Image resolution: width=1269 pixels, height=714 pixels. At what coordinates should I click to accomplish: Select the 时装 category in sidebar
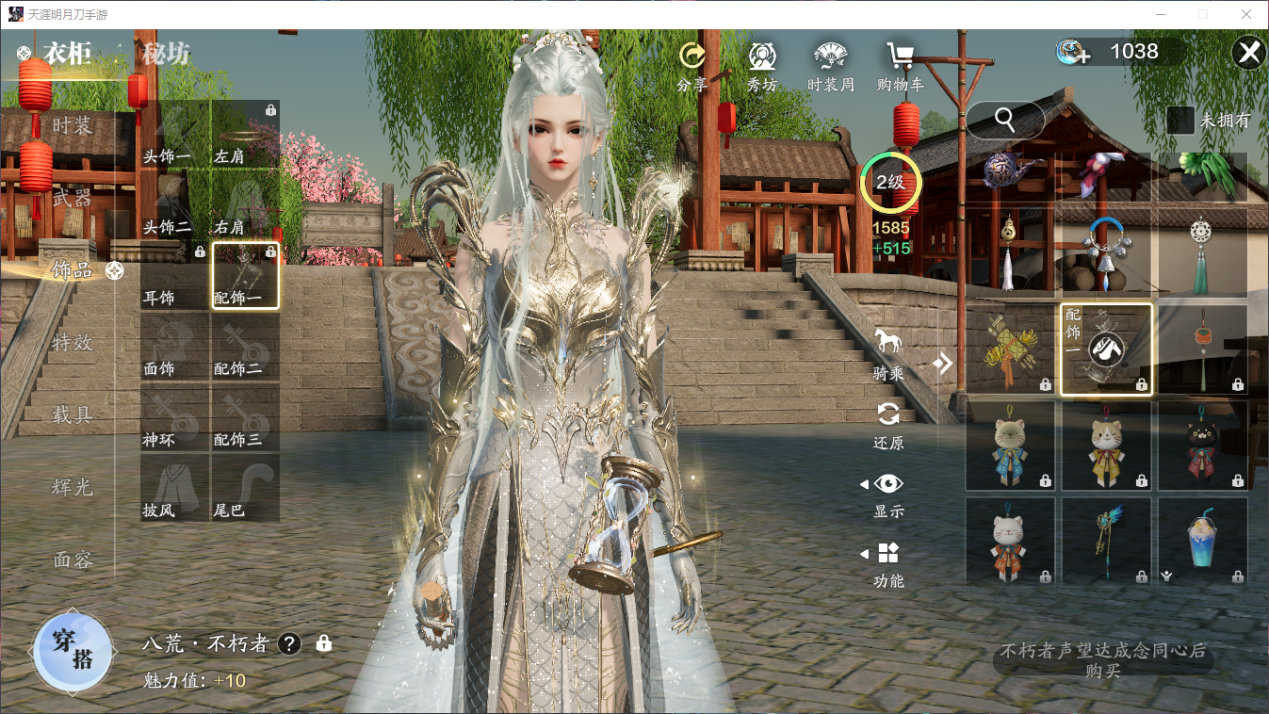click(x=72, y=126)
